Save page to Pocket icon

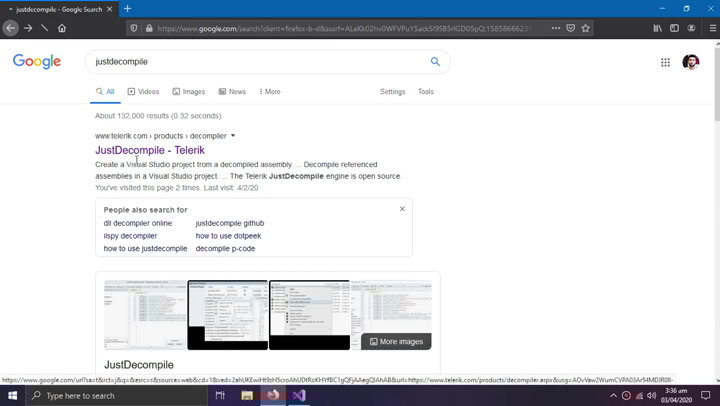point(570,28)
